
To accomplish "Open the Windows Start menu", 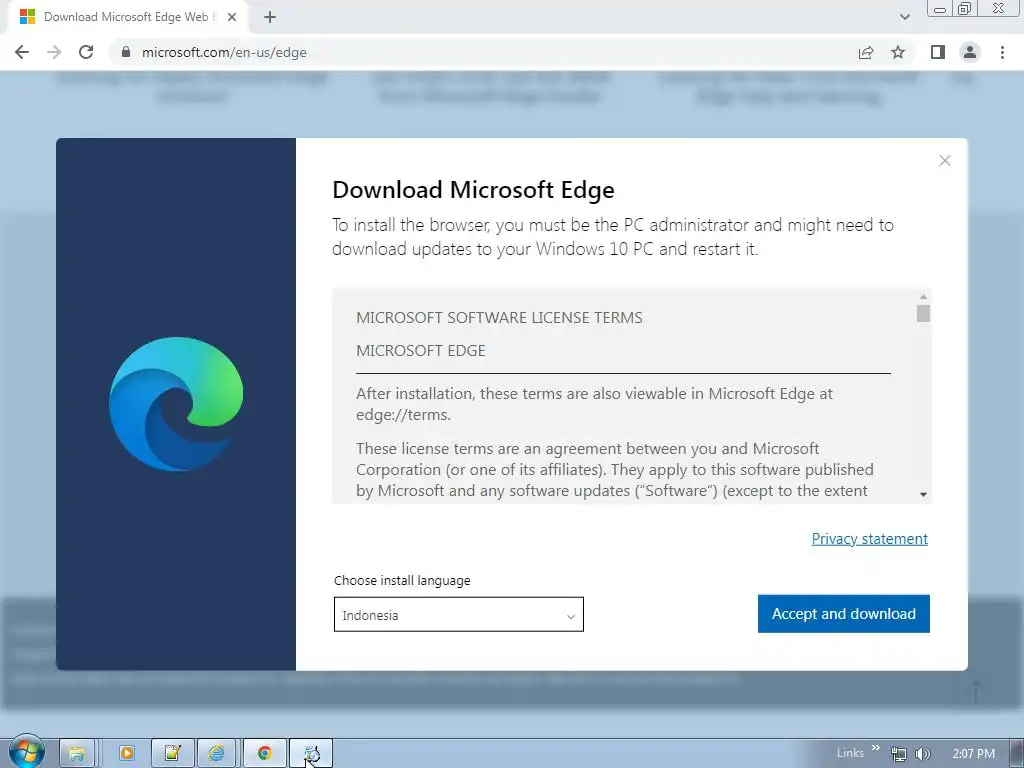I will click(x=26, y=752).
